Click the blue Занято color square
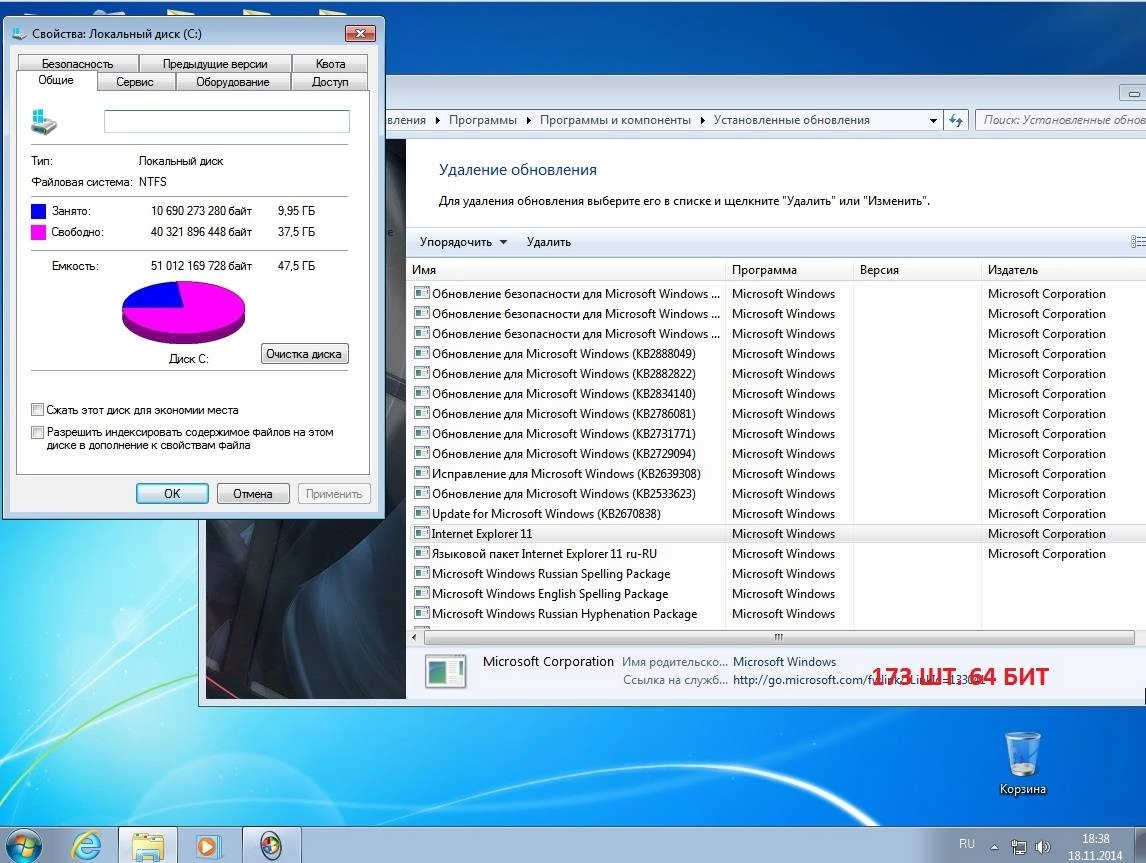The width and height of the screenshot is (1146, 863). pyautogui.click(x=38, y=211)
